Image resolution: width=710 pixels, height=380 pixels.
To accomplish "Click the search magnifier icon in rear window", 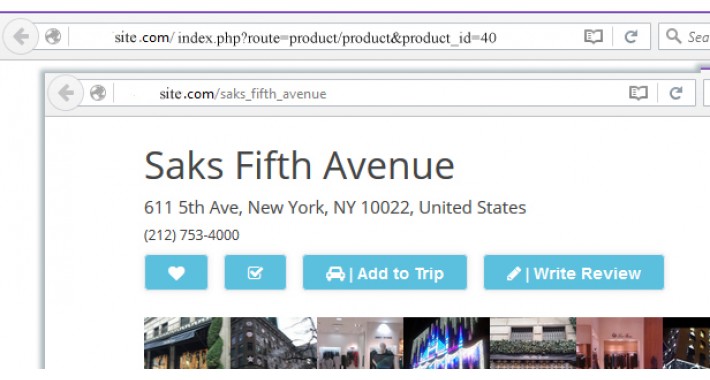I will (x=673, y=37).
